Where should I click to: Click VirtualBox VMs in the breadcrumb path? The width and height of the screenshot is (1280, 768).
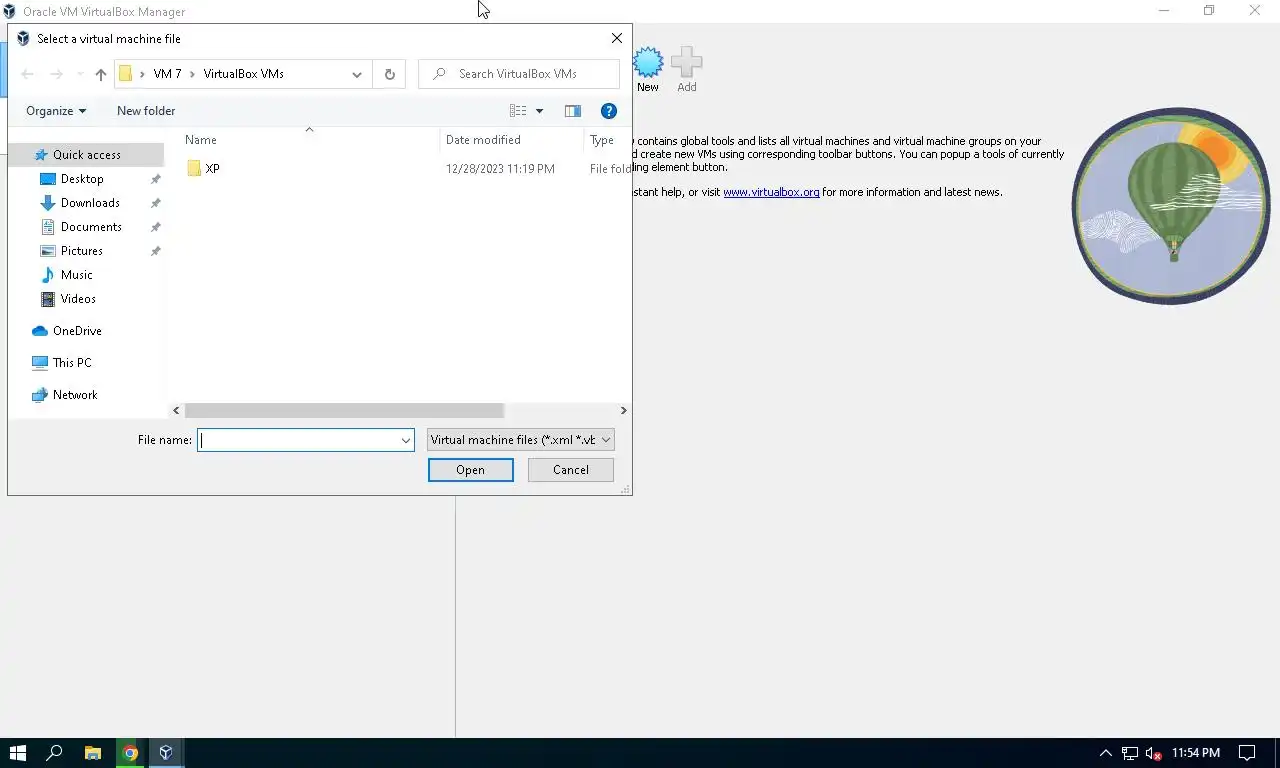click(243, 74)
